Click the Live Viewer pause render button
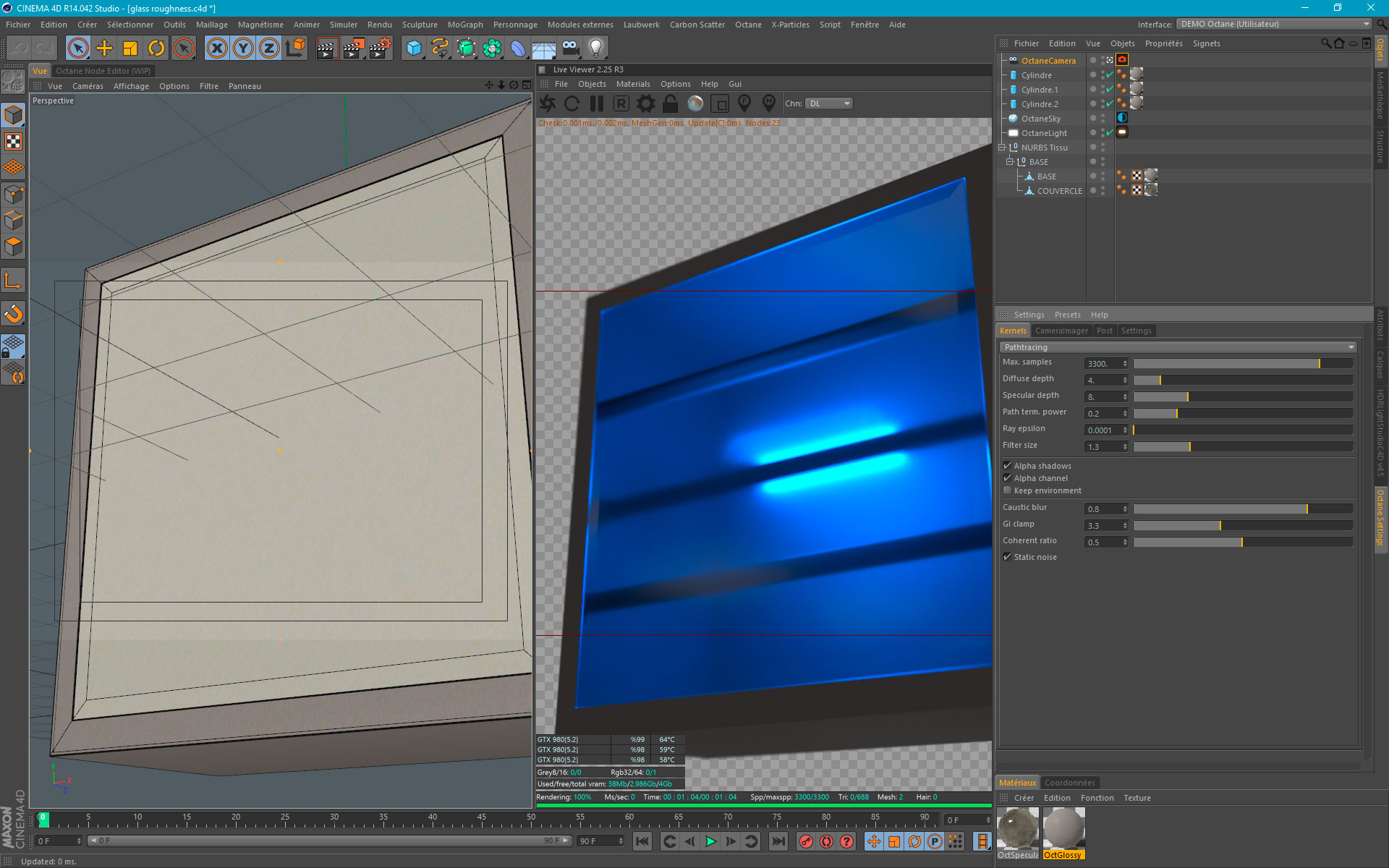The height and width of the screenshot is (868, 1389). coord(597,103)
